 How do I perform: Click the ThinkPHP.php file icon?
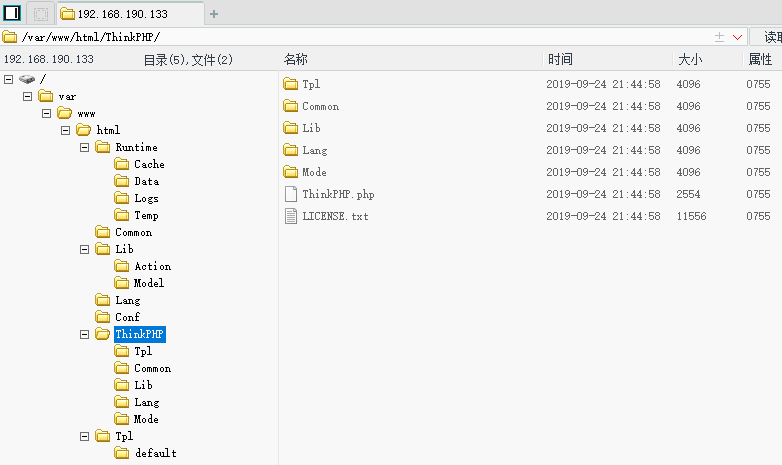(291, 194)
